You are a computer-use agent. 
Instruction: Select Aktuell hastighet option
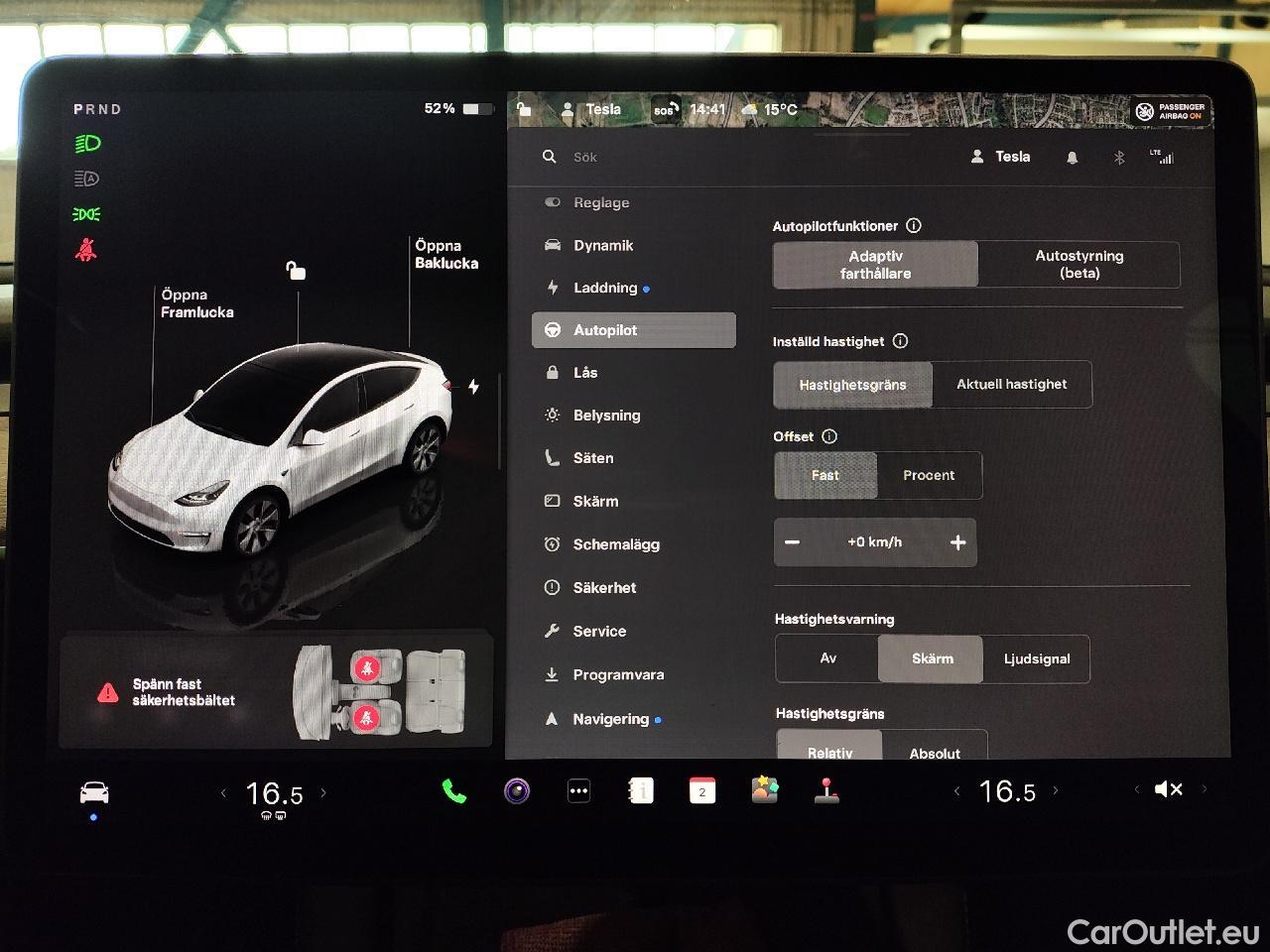click(x=1012, y=385)
